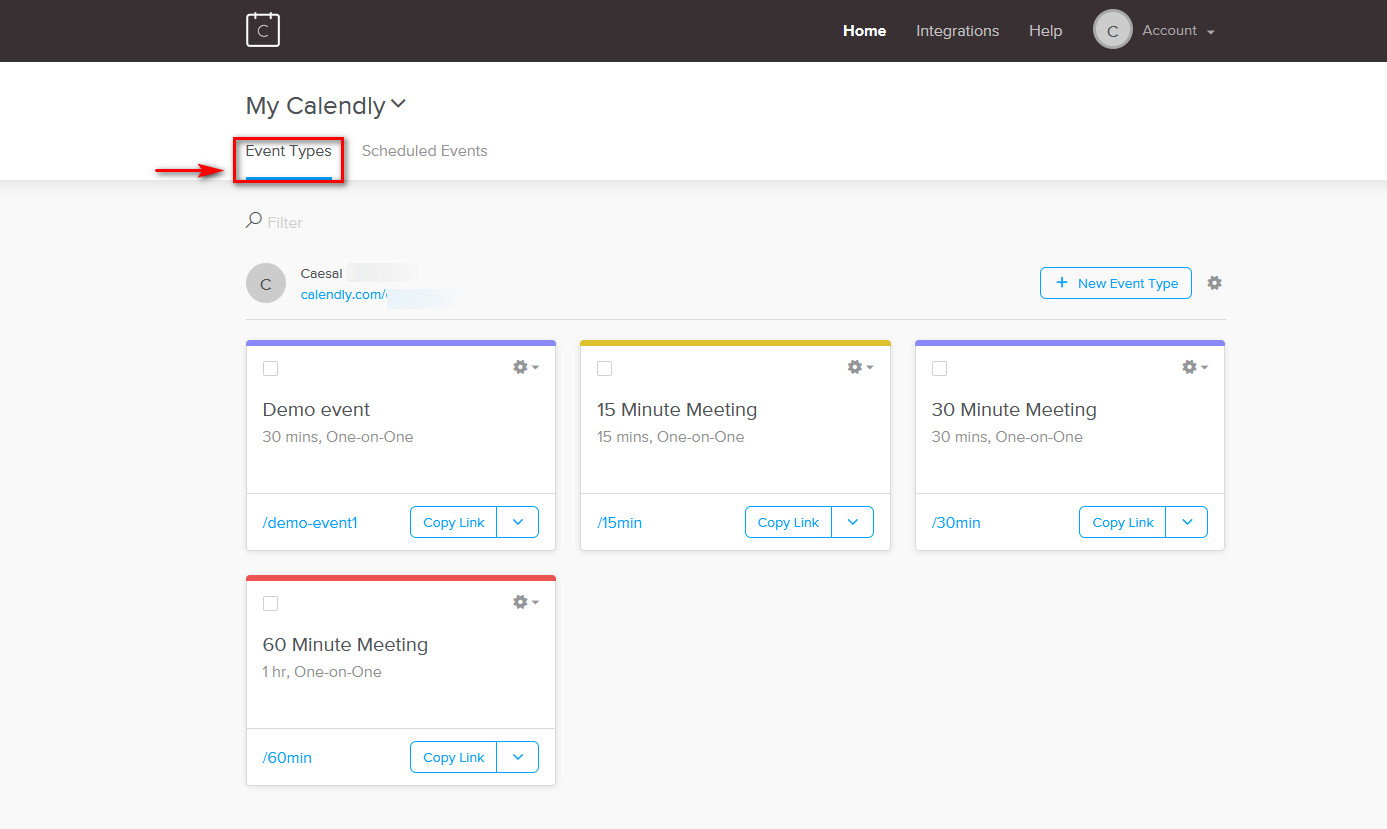
Task: Click '1 hr, One-on-One' description text
Action: pyautogui.click(x=322, y=672)
